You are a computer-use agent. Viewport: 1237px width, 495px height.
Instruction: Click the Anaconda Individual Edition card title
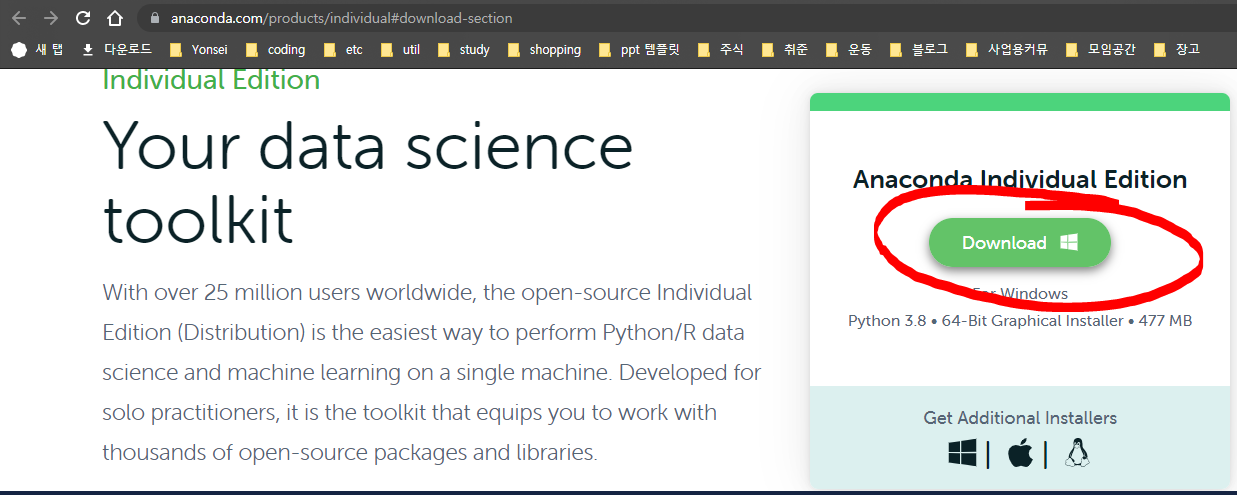click(x=1020, y=180)
